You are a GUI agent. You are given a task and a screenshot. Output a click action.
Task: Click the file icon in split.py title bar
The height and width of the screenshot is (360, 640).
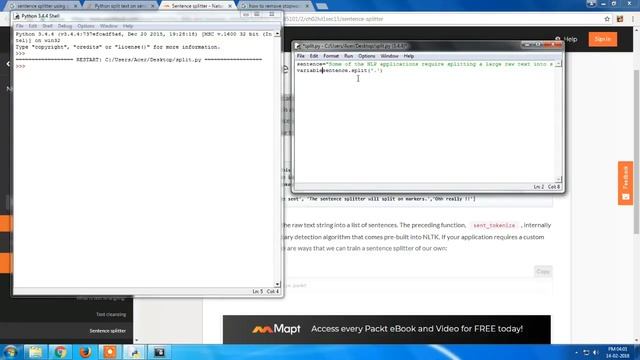click(x=298, y=46)
